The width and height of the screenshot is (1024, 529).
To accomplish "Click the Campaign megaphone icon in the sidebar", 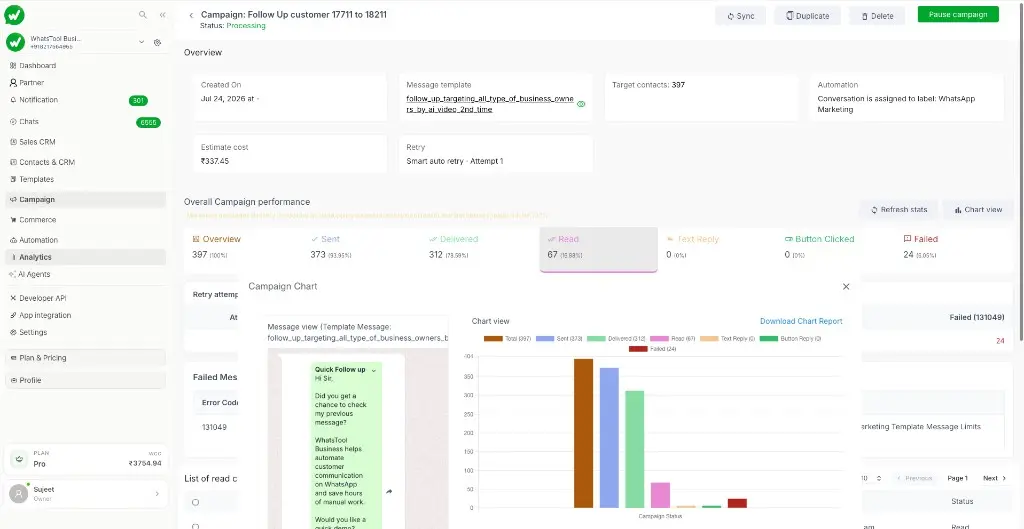I will pyautogui.click(x=13, y=199).
